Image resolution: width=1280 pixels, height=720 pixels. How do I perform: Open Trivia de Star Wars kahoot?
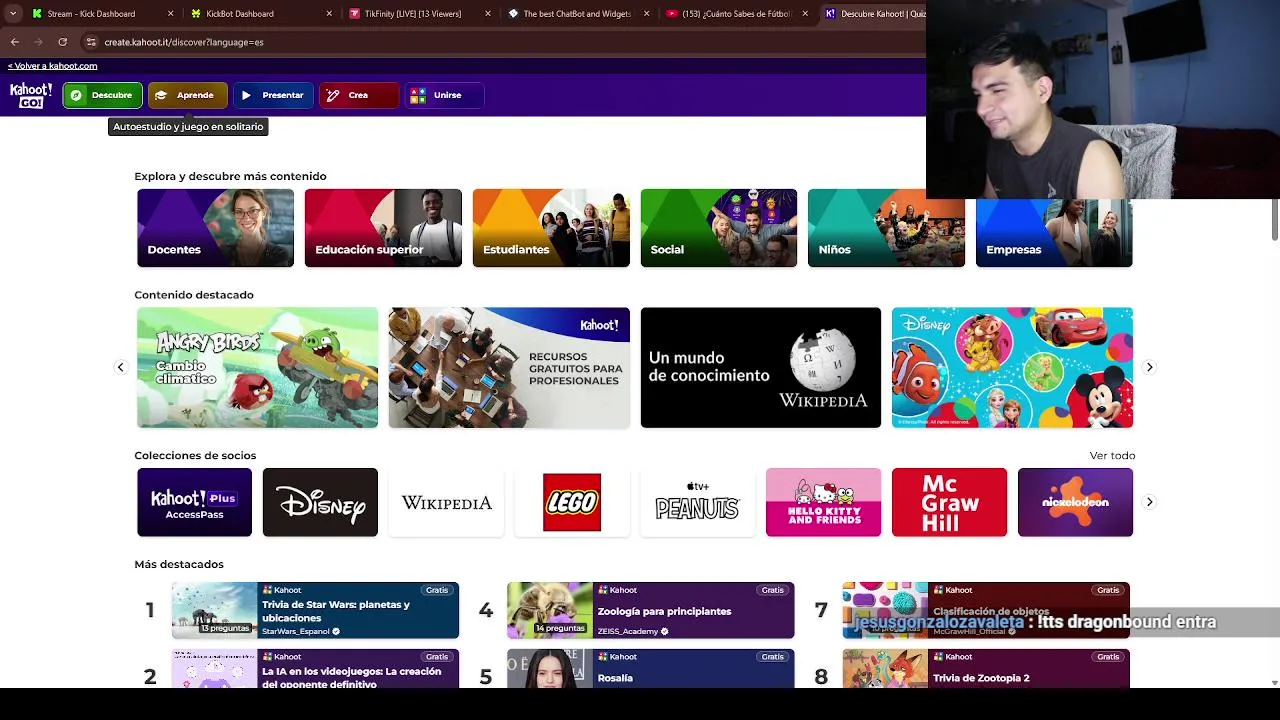click(x=315, y=610)
